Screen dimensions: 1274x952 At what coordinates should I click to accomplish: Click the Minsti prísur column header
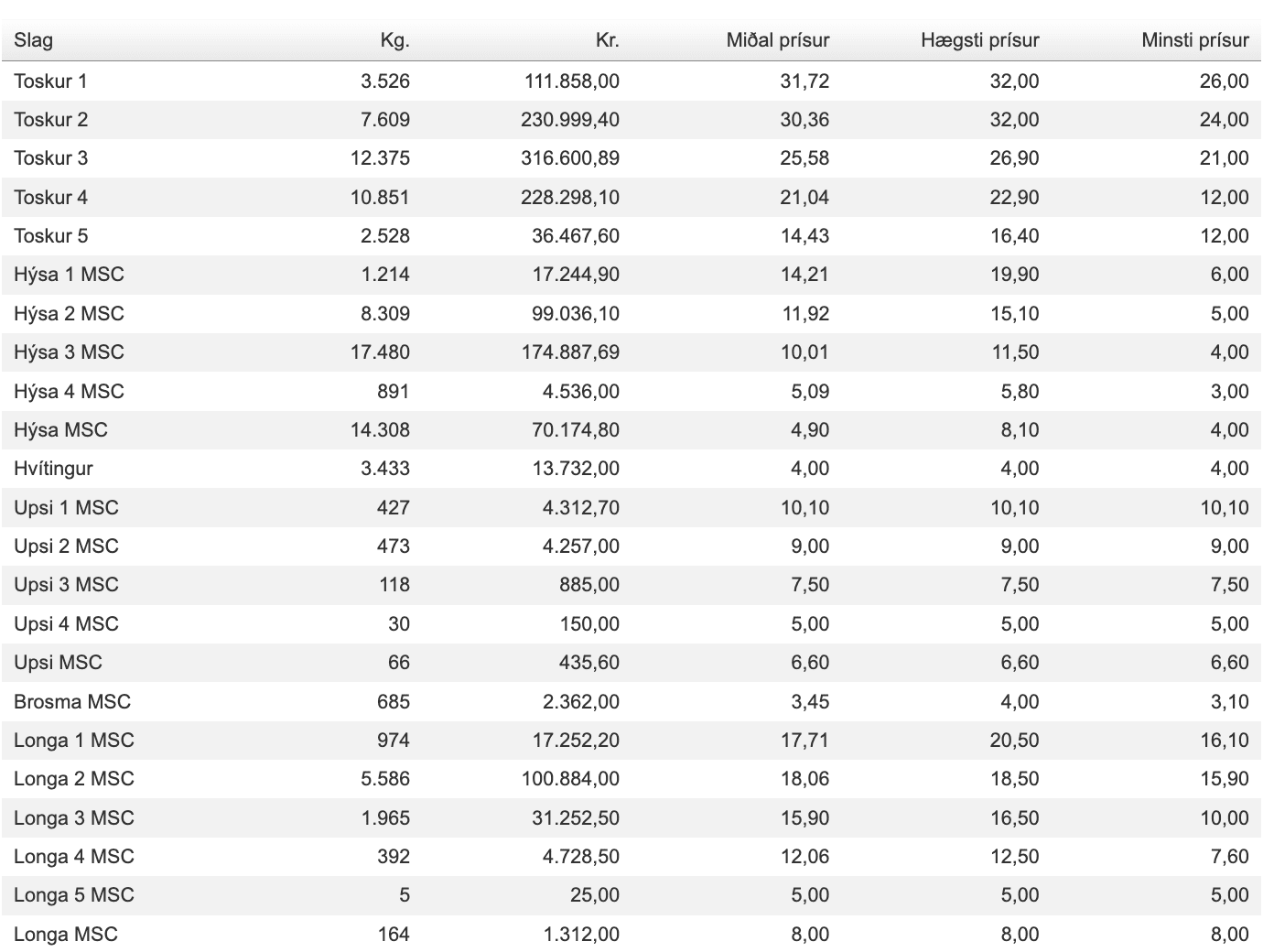tap(1195, 40)
